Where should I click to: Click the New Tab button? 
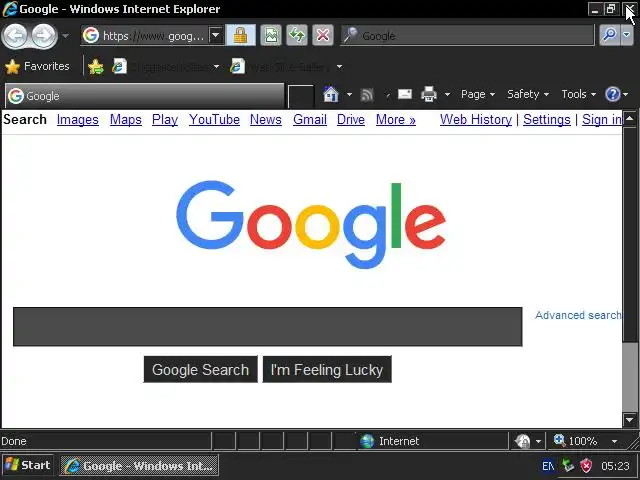click(301, 96)
